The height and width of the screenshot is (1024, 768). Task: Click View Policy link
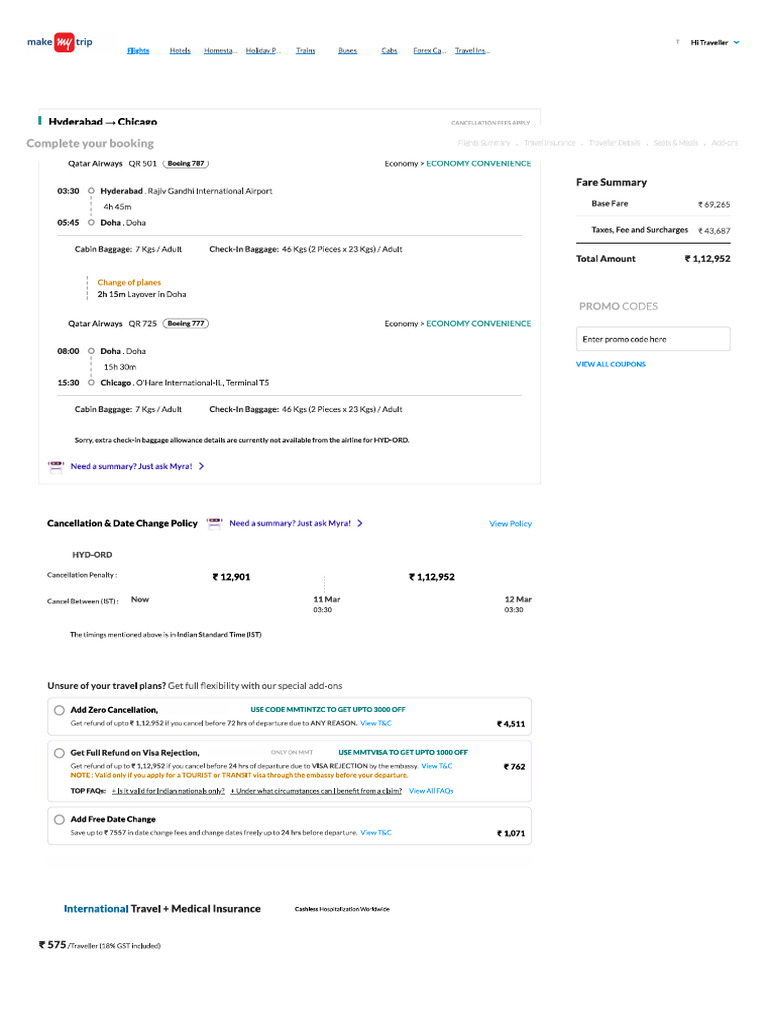pos(511,524)
